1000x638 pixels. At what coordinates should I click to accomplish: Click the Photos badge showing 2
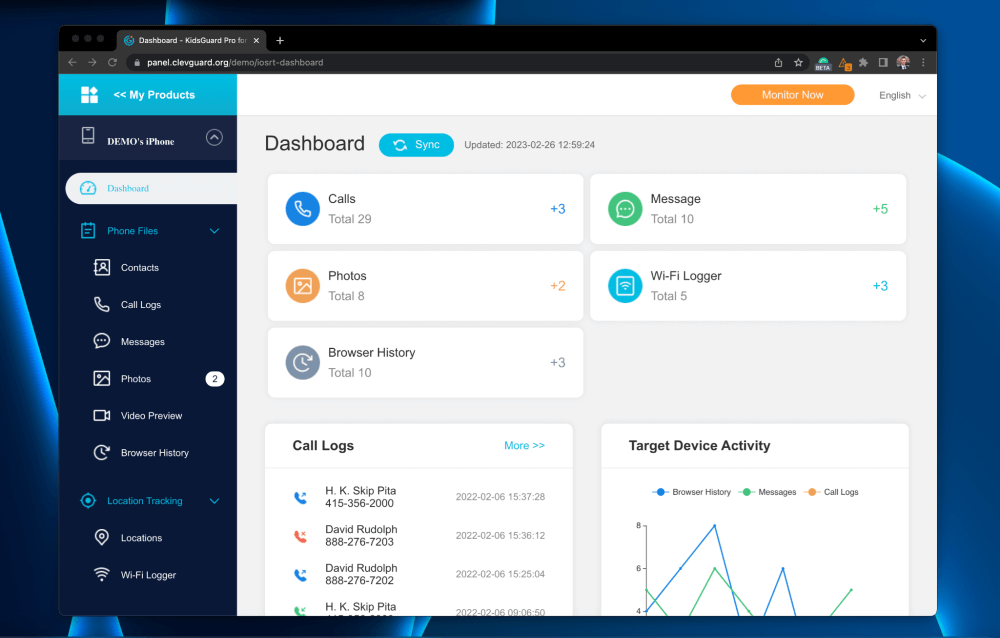215,379
